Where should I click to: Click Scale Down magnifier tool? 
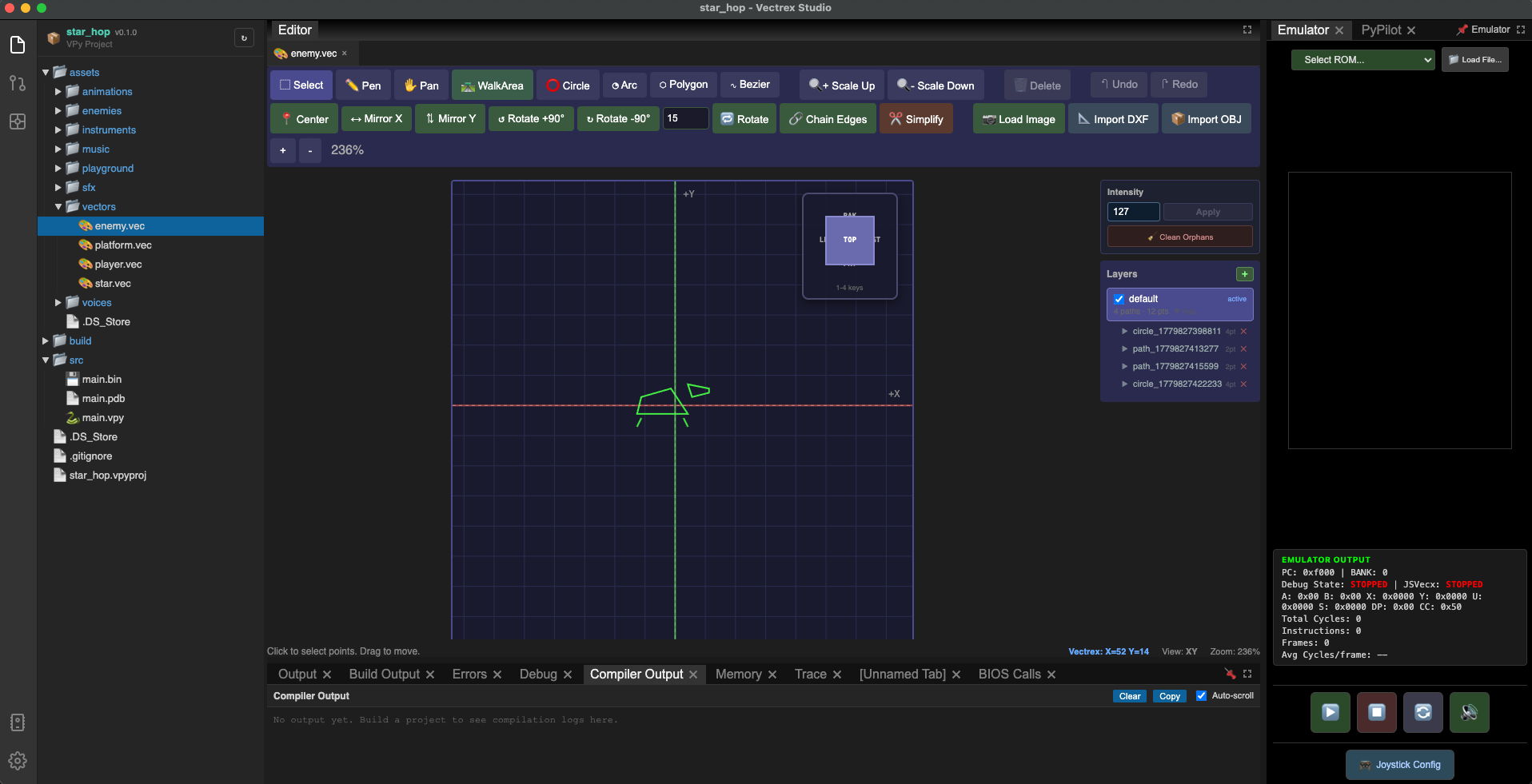point(936,86)
